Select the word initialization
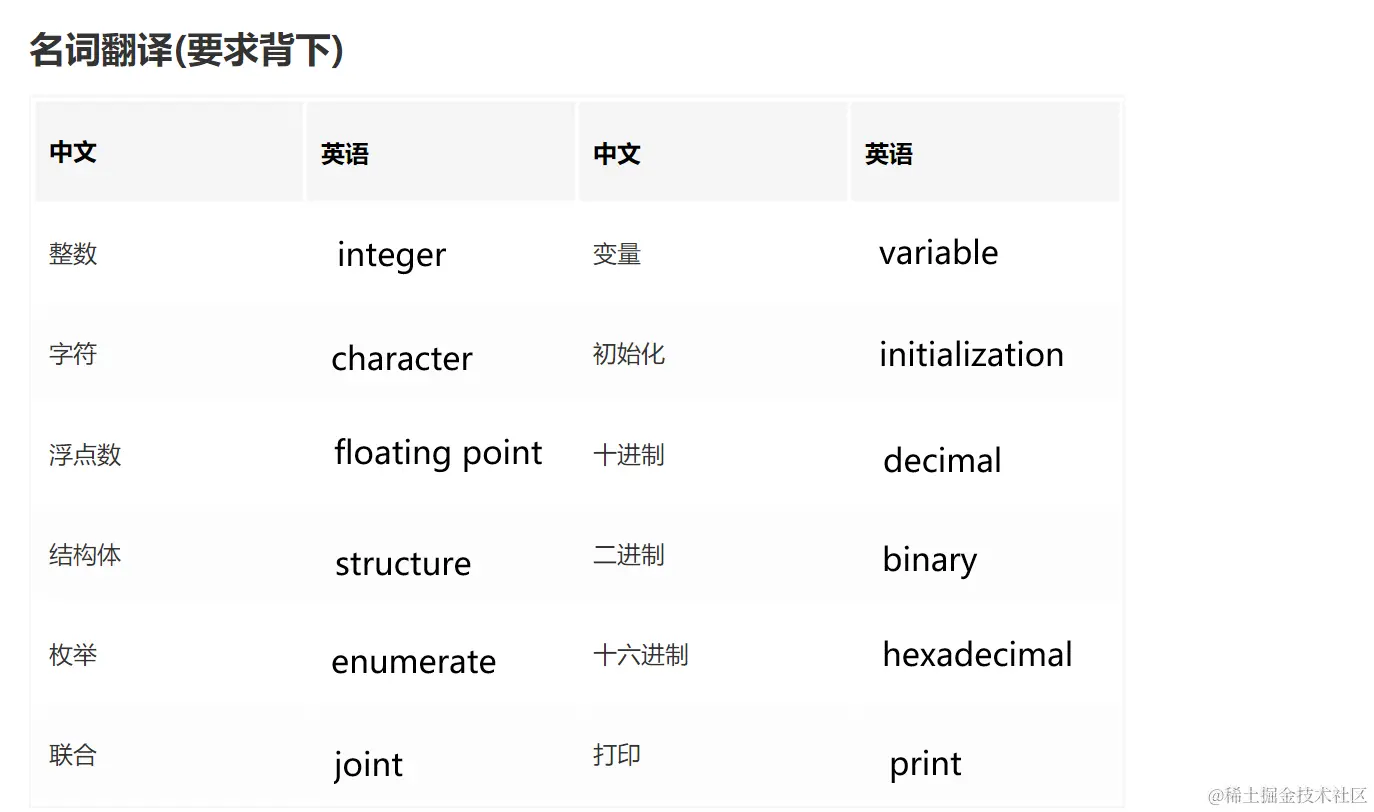Image resolution: width=1374 pixels, height=812 pixels. 971,354
